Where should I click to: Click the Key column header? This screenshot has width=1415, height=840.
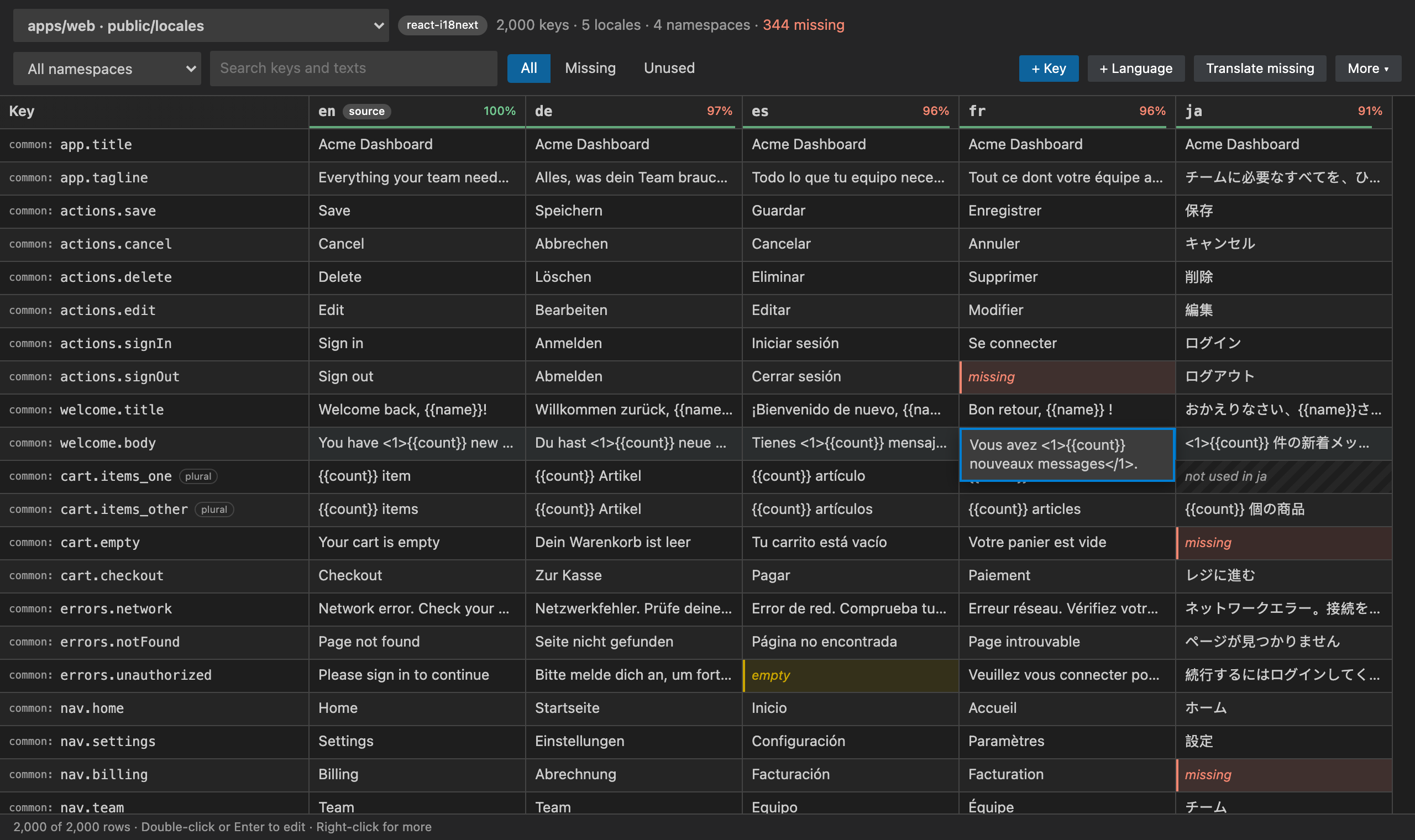click(154, 112)
